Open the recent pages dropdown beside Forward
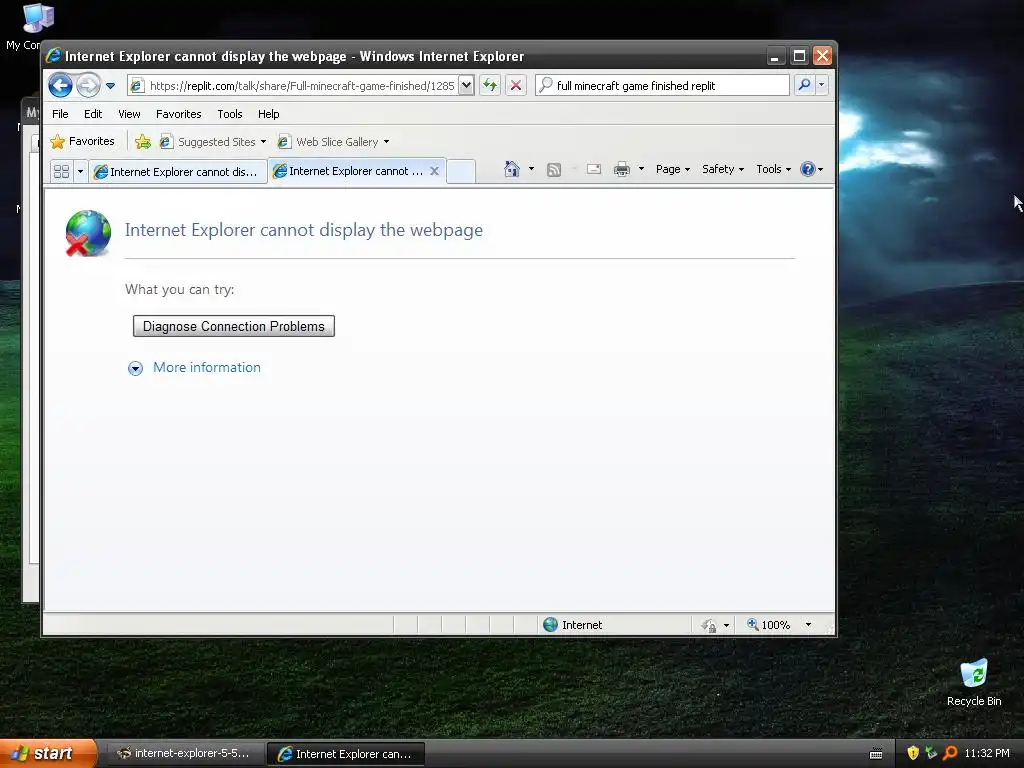This screenshot has height=768, width=1024. (110, 86)
